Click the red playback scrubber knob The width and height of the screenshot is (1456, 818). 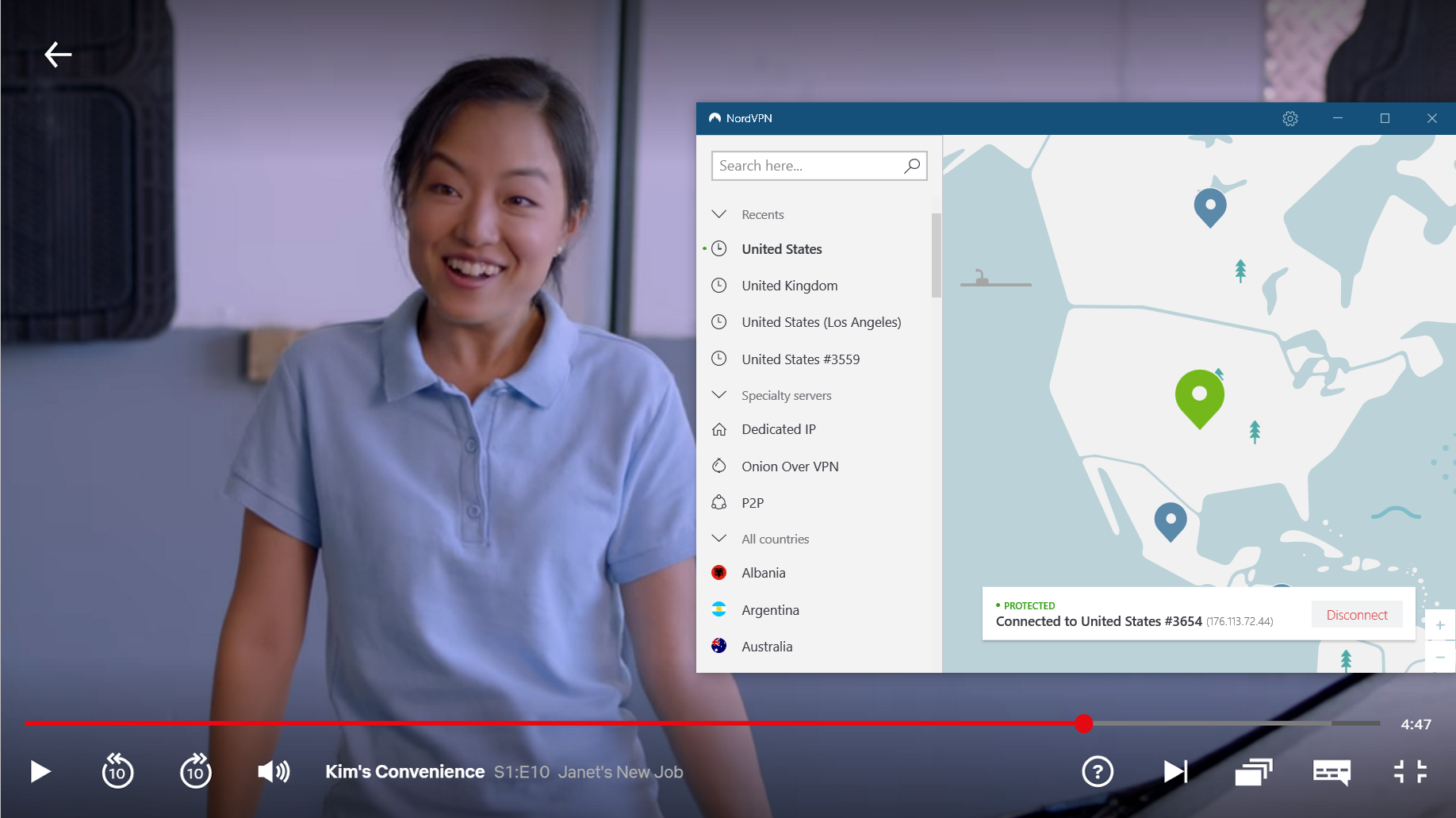coord(1083,723)
